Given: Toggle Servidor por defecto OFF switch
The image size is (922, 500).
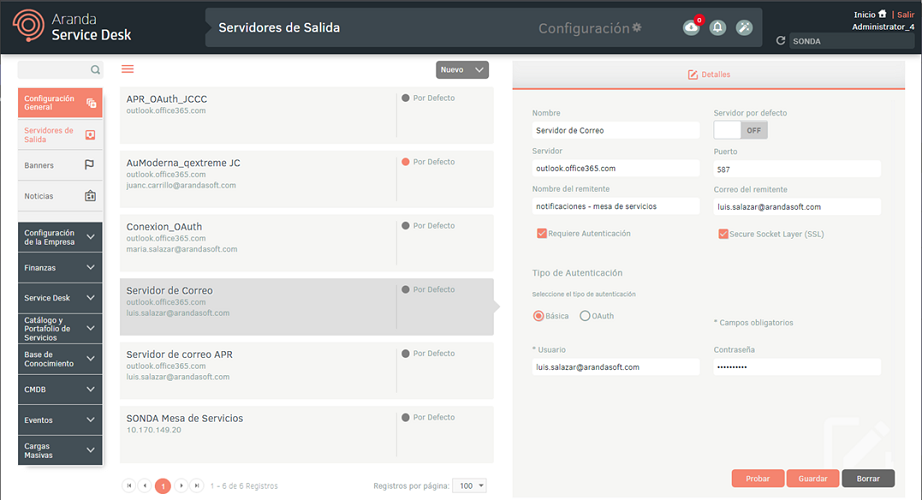Looking at the screenshot, I should click(x=740, y=130).
